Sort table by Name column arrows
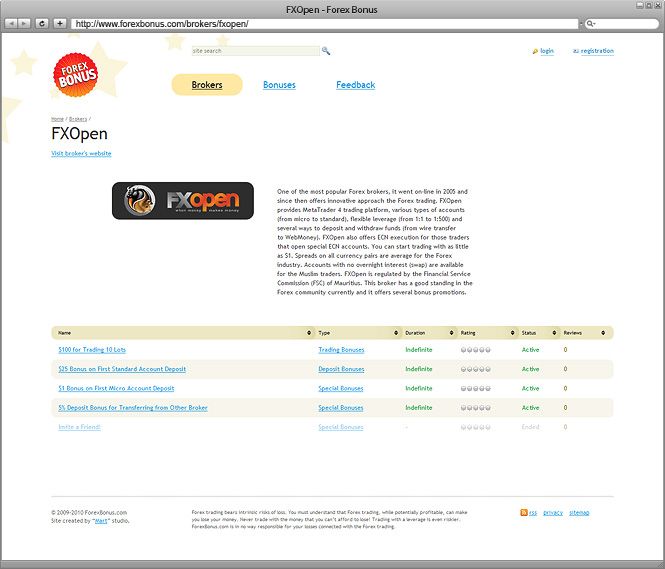665x569 pixels. [x=309, y=333]
